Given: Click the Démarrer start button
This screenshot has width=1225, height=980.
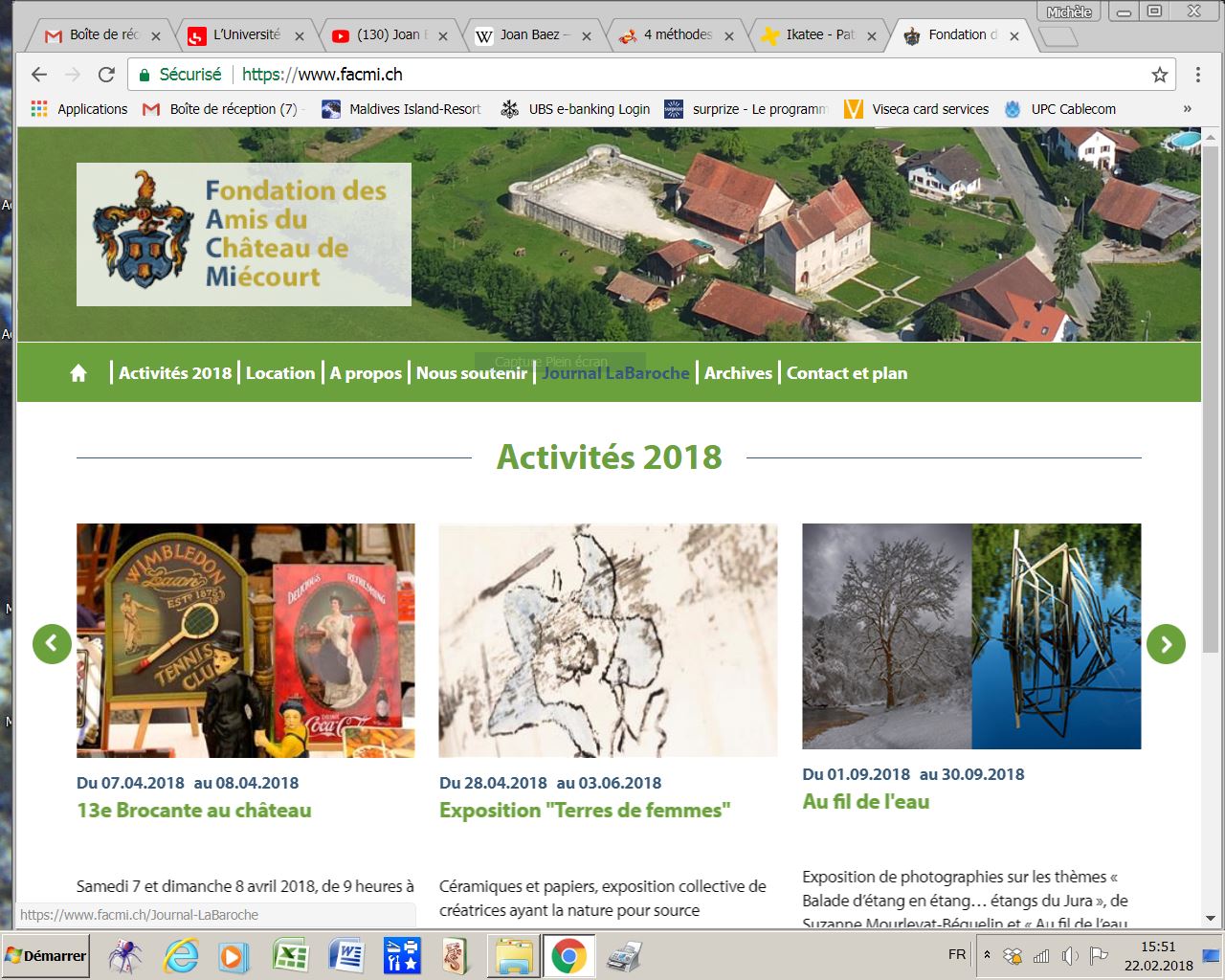Looking at the screenshot, I should [x=46, y=955].
